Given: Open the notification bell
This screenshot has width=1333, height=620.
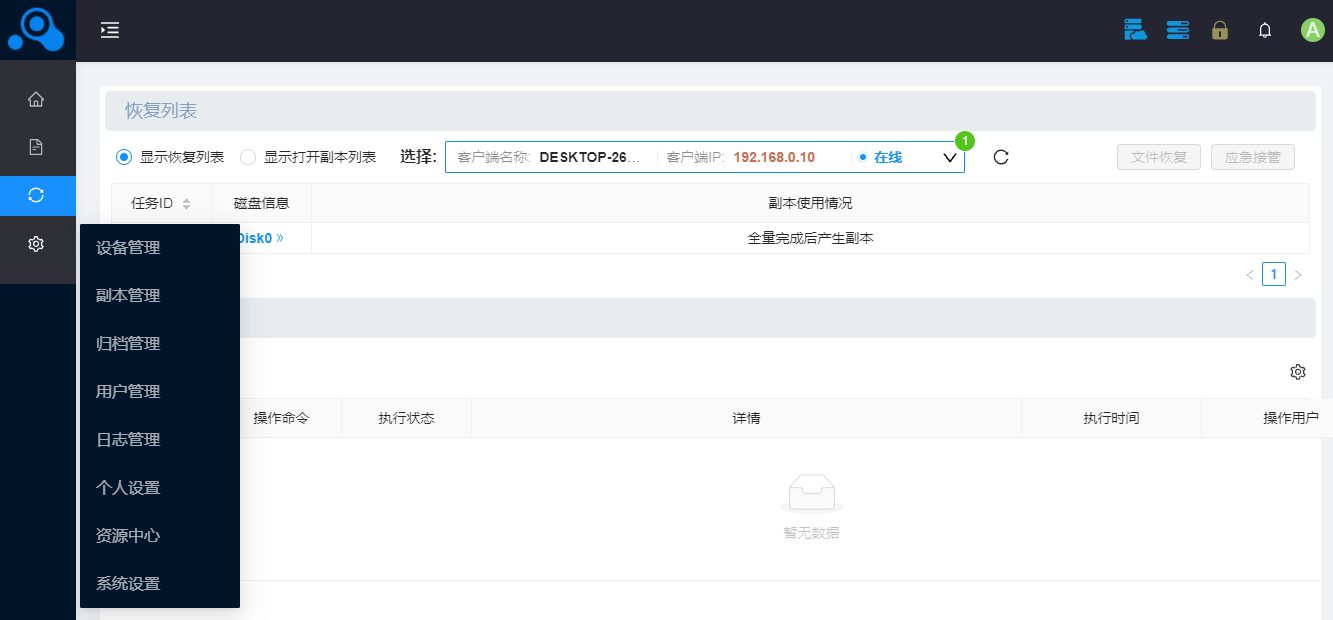Looking at the screenshot, I should point(1265,30).
